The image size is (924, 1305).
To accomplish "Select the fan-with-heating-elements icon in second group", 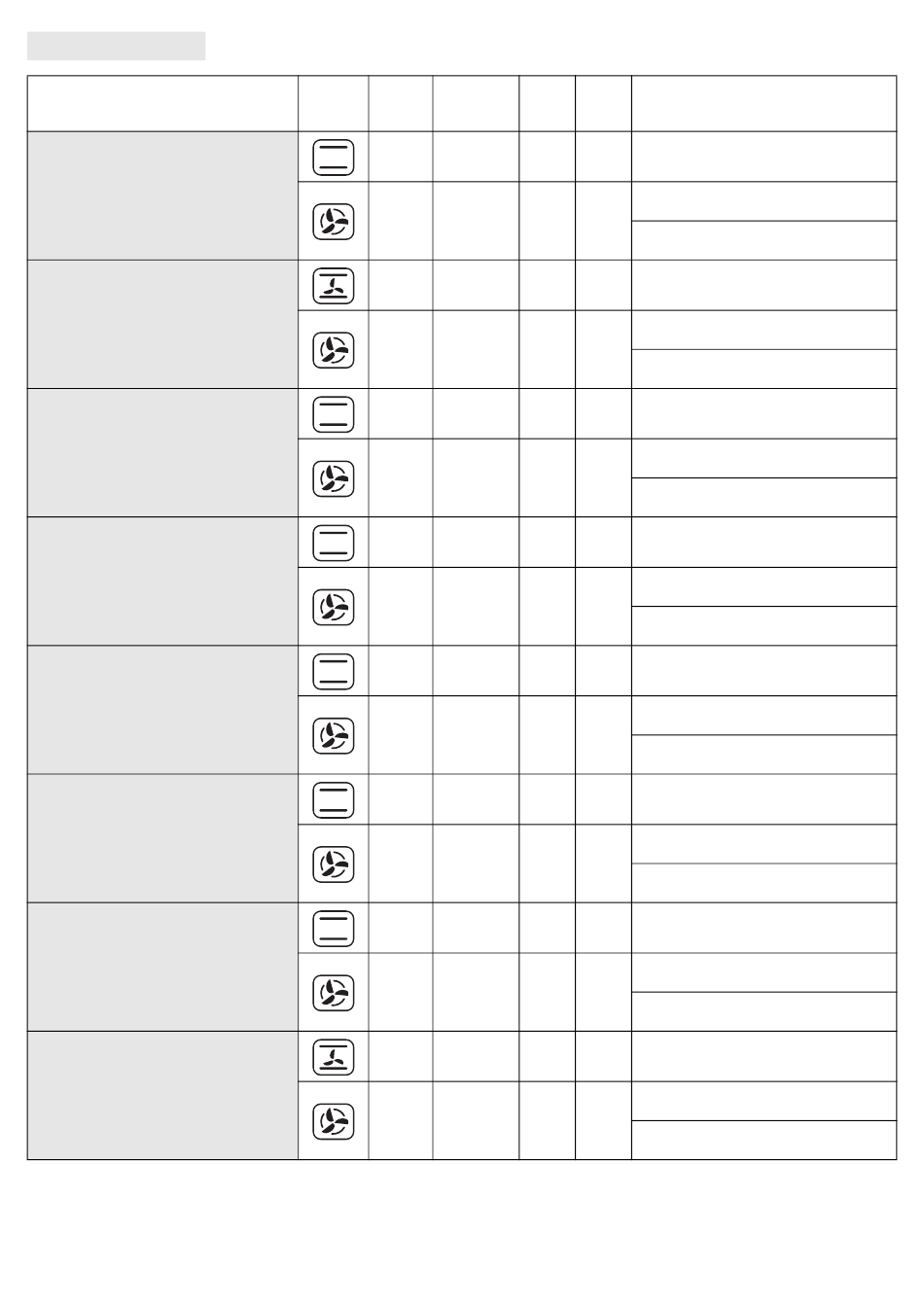I will pos(334,285).
